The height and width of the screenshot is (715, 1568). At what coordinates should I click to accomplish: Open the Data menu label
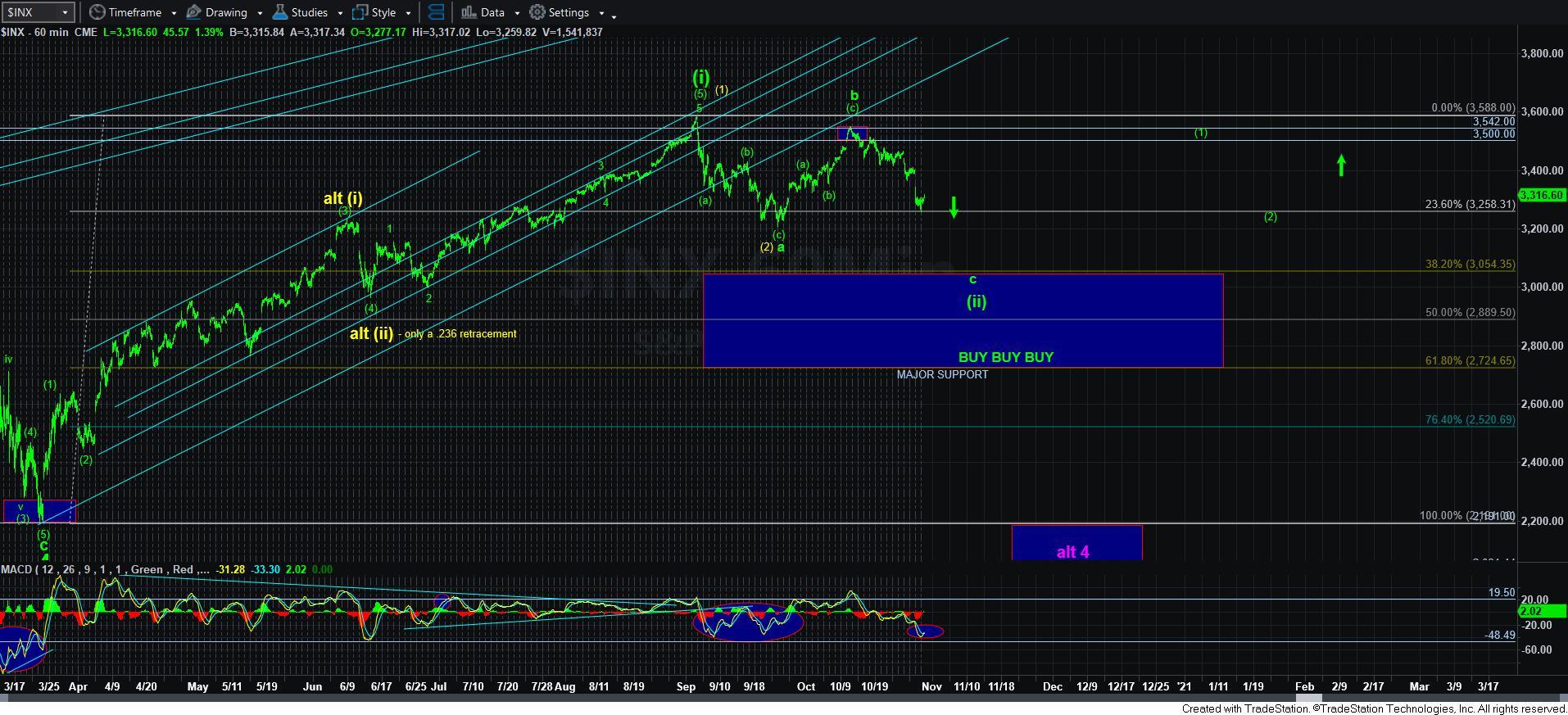pos(492,12)
